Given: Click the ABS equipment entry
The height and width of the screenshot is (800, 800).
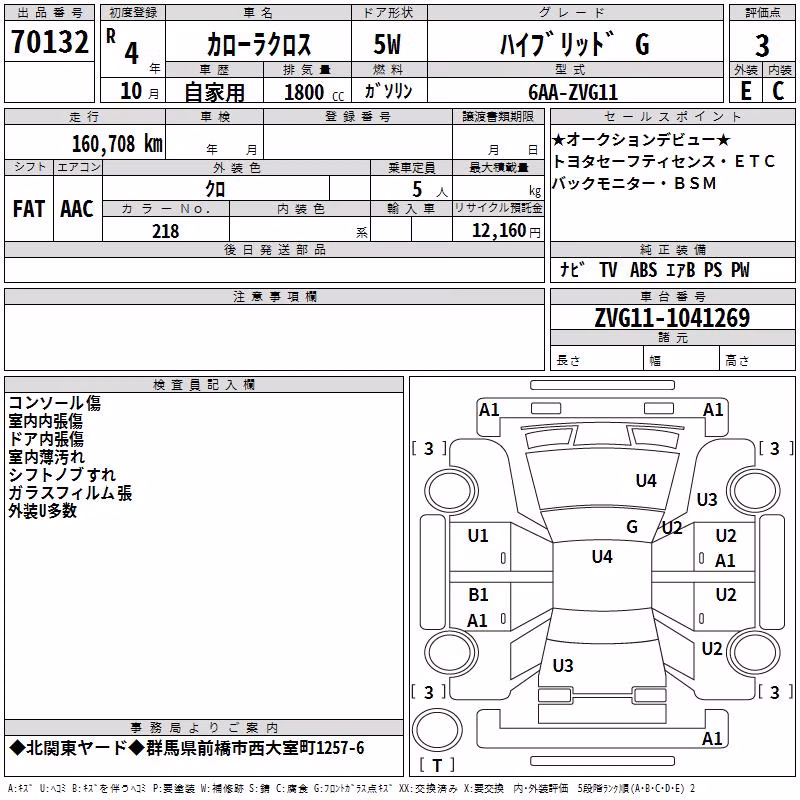Looking at the screenshot, I should [644, 269].
